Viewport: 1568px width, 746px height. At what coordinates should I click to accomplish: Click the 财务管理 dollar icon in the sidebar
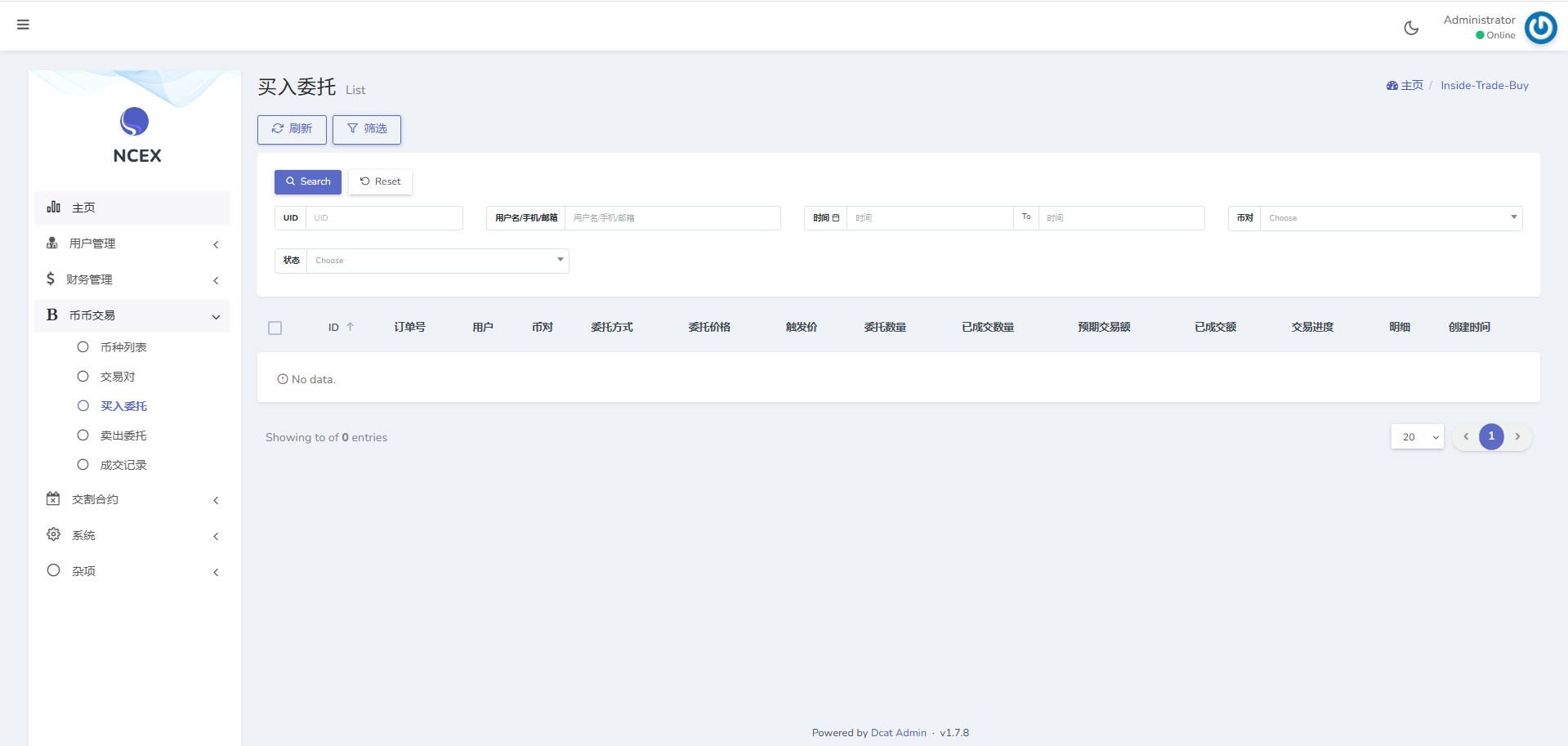coord(51,279)
